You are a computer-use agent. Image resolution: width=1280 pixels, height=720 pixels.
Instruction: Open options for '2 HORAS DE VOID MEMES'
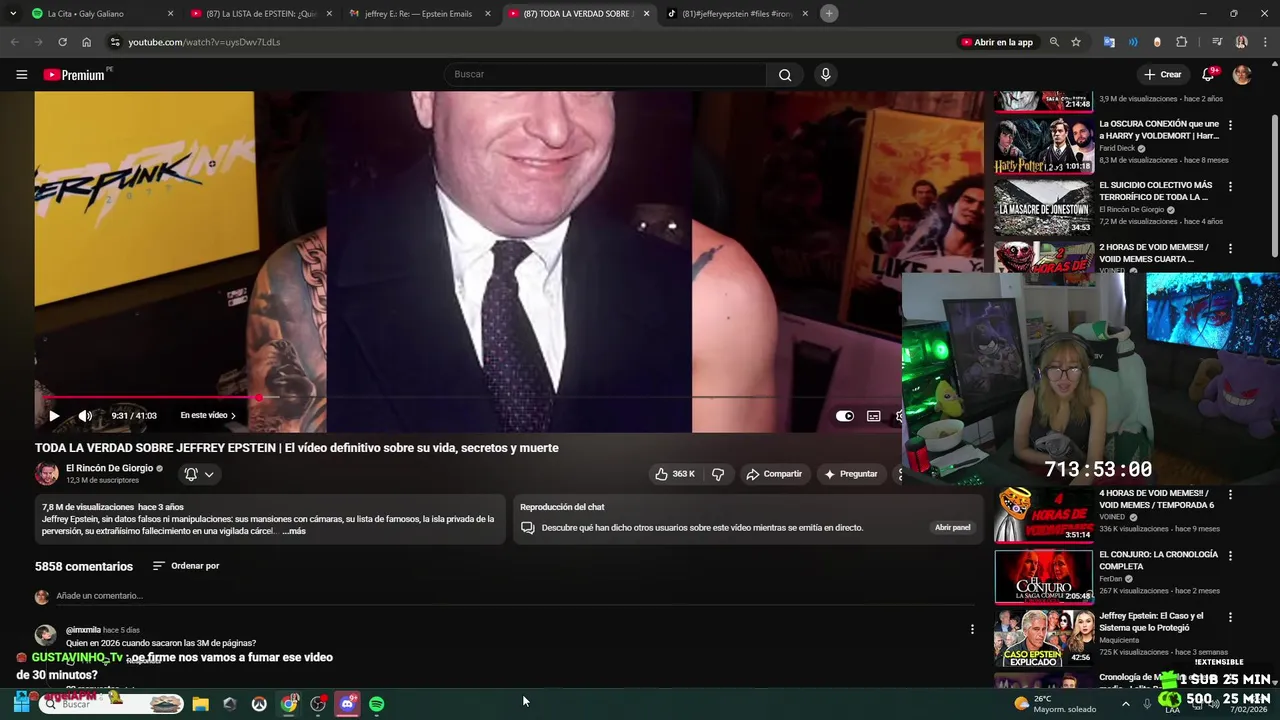click(x=1230, y=248)
